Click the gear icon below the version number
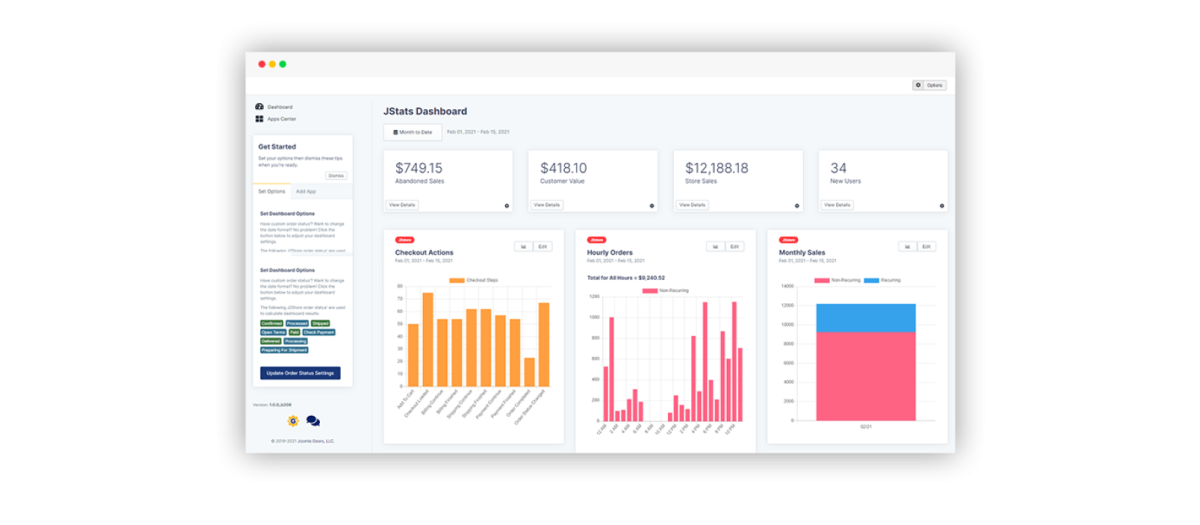The width and height of the screenshot is (1200, 525). pyautogui.click(x=293, y=421)
